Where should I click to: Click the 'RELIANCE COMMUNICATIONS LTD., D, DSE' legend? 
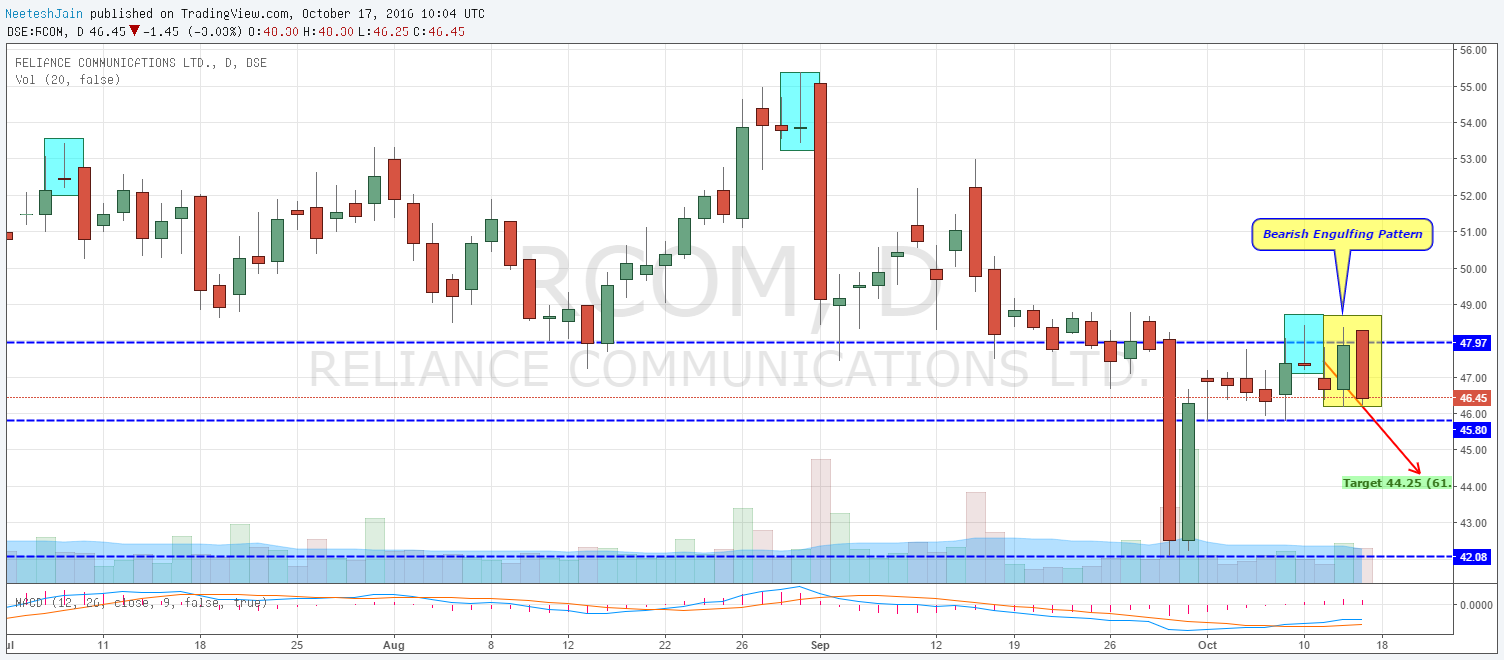coord(141,63)
